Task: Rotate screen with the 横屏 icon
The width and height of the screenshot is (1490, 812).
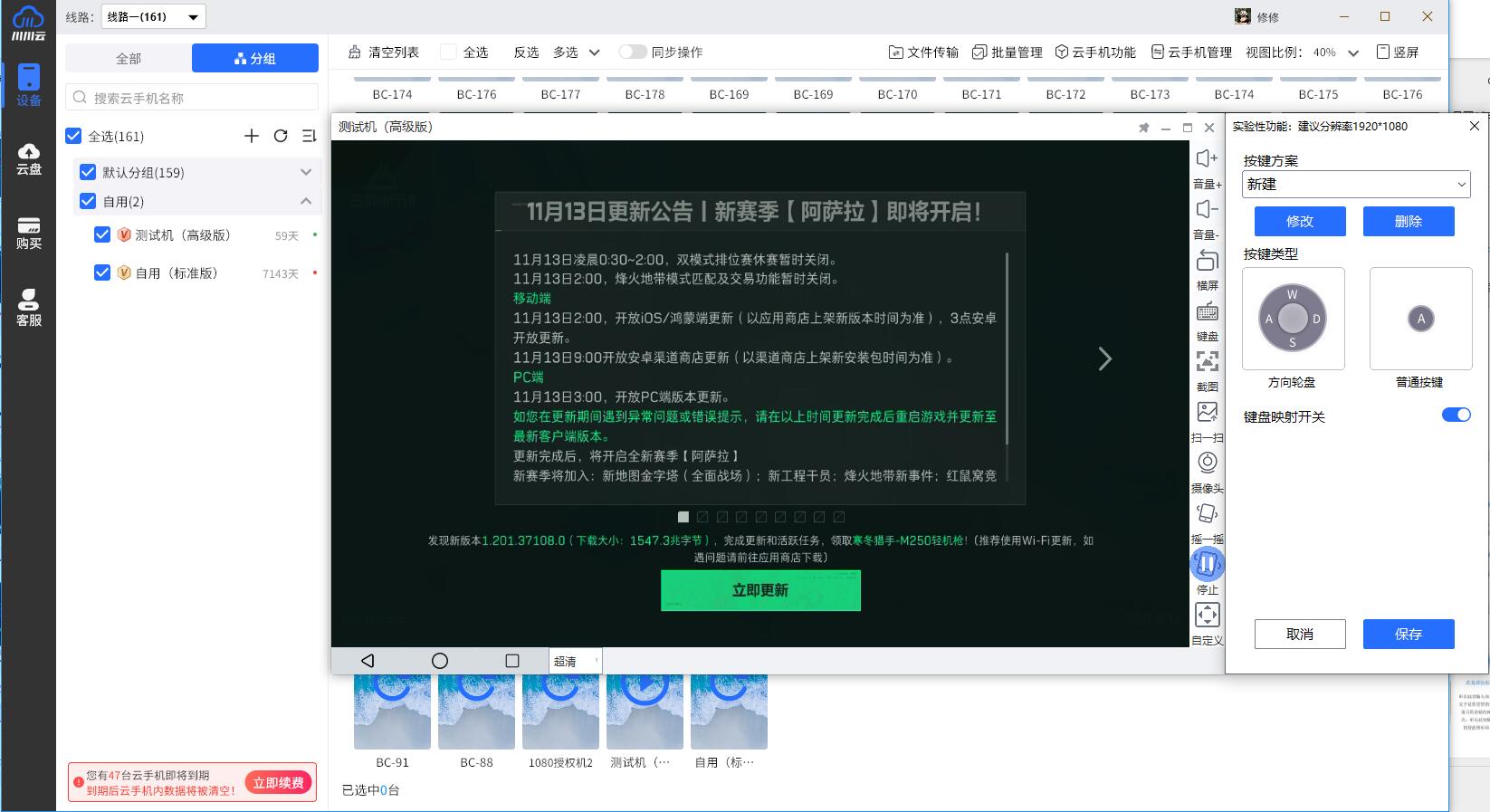Action: coord(1207,262)
